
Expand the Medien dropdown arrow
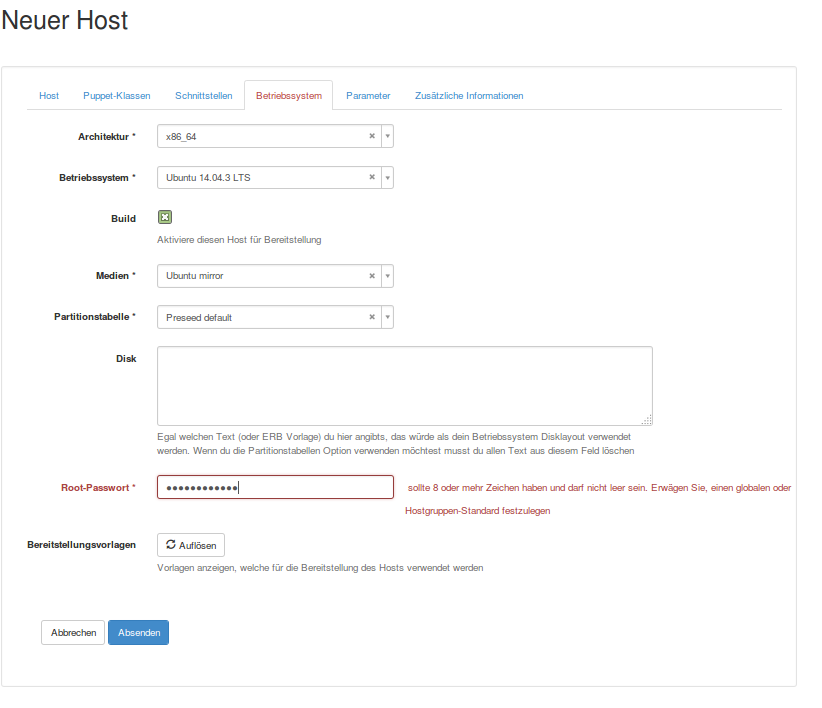pyautogui.click(x=387, y=276)
